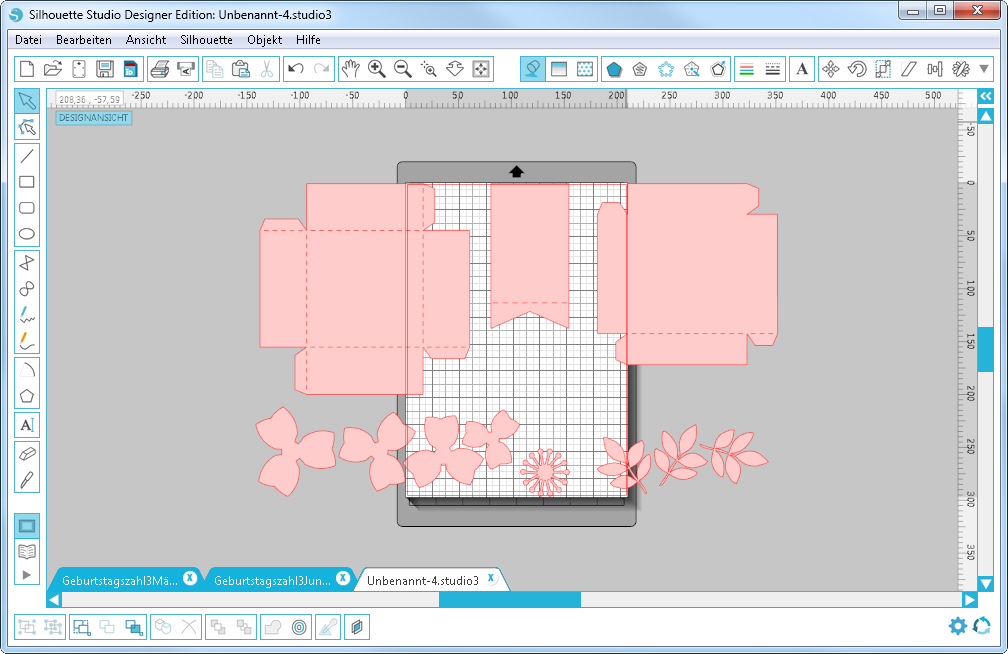The image size is (1008, 654).
Task: Switch to the Geburtstagszahl3Jun tab
Action: click(x=272, y=580)
